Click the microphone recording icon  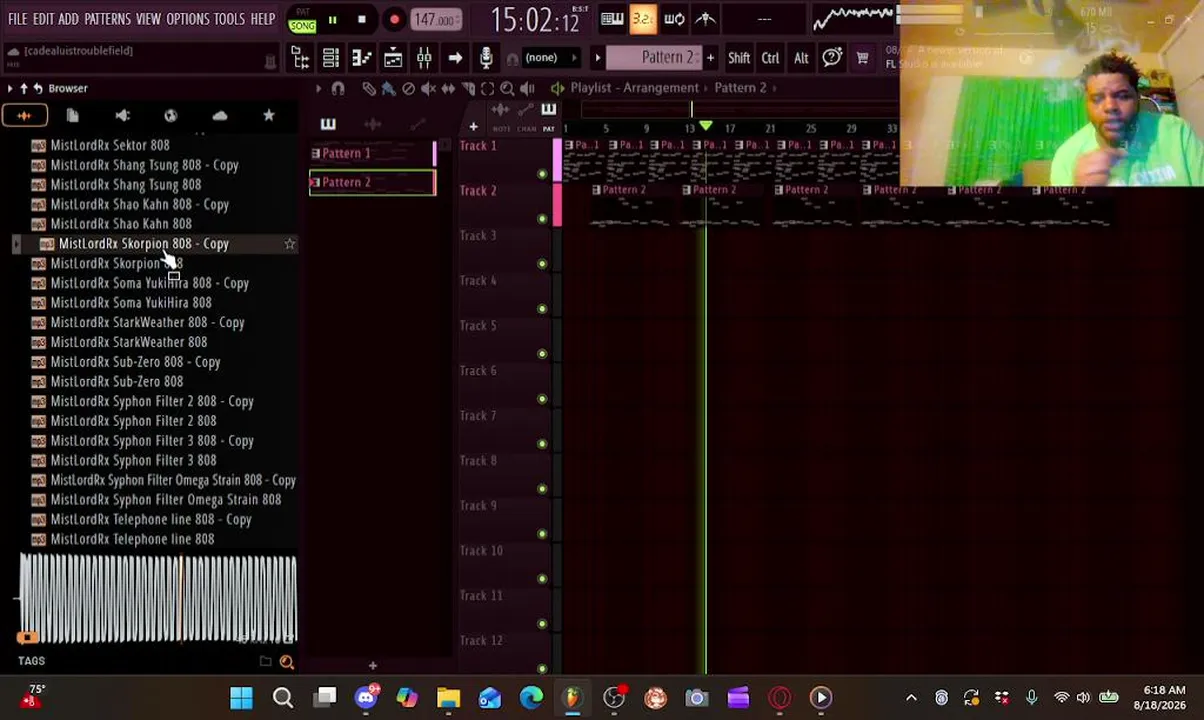coord(486,58)
